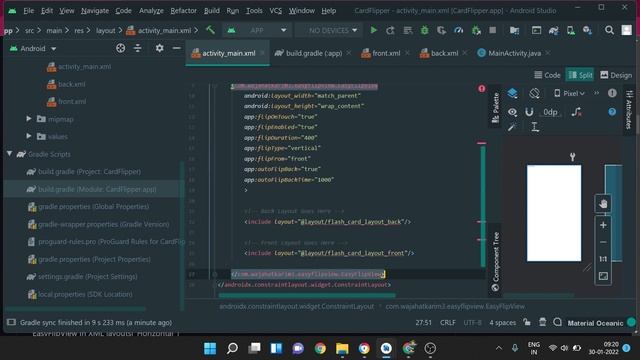Screen dimensions: 640x360
Task: Open the Android project view dropdown
Action: click(x=33, y=49)
